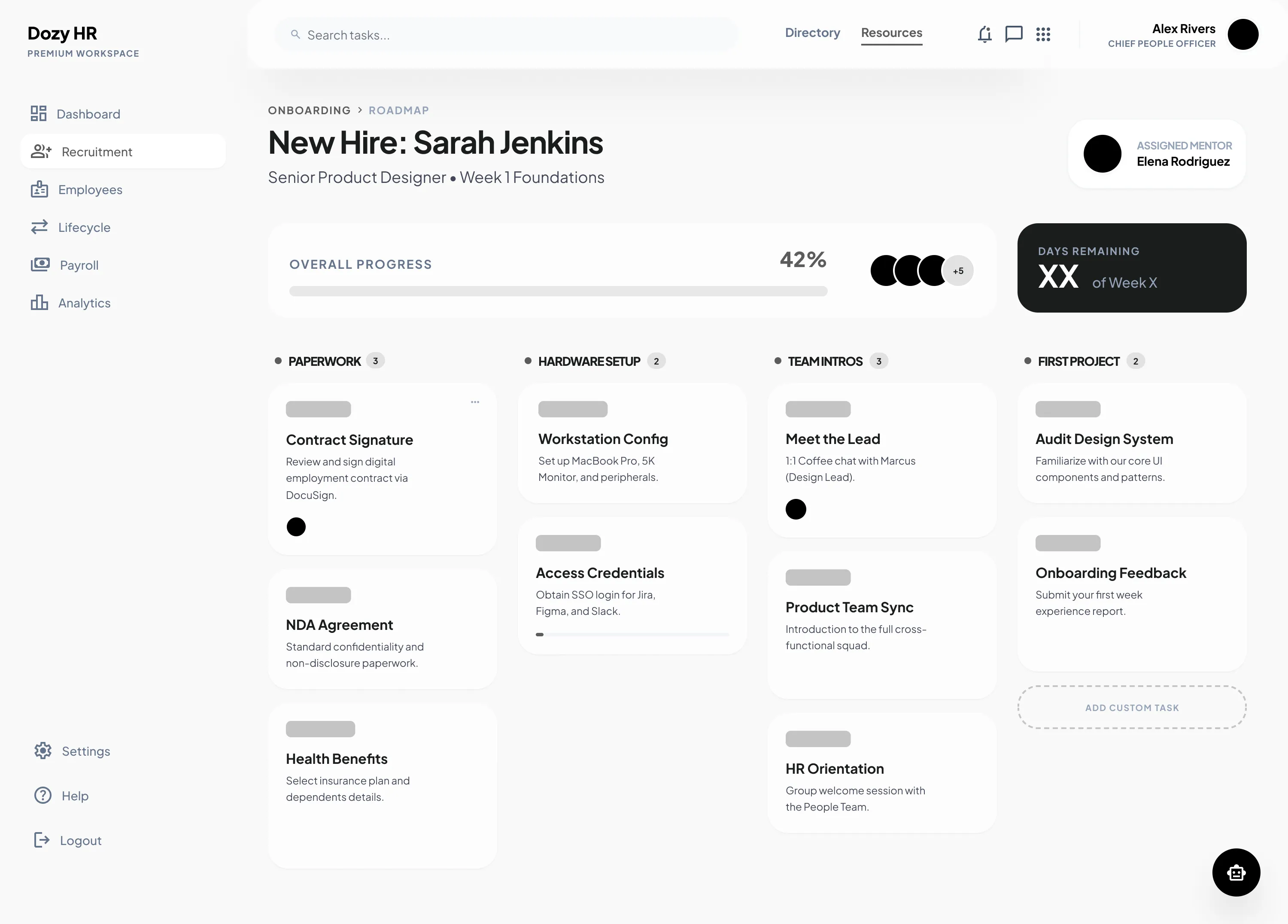Image resolution: width=1288 pixels, height=924 pixels.
Task: Open Settings from the sidebar
Action: point(86,751)
